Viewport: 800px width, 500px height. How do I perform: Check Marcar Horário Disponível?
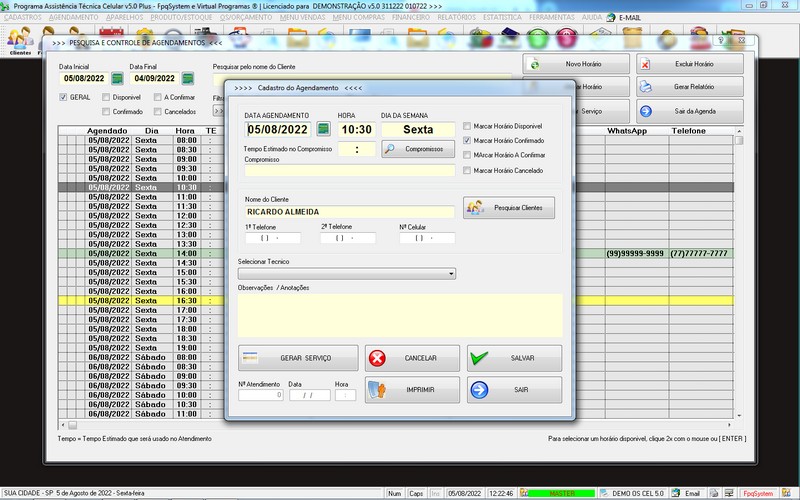click(x=467, y=126)
